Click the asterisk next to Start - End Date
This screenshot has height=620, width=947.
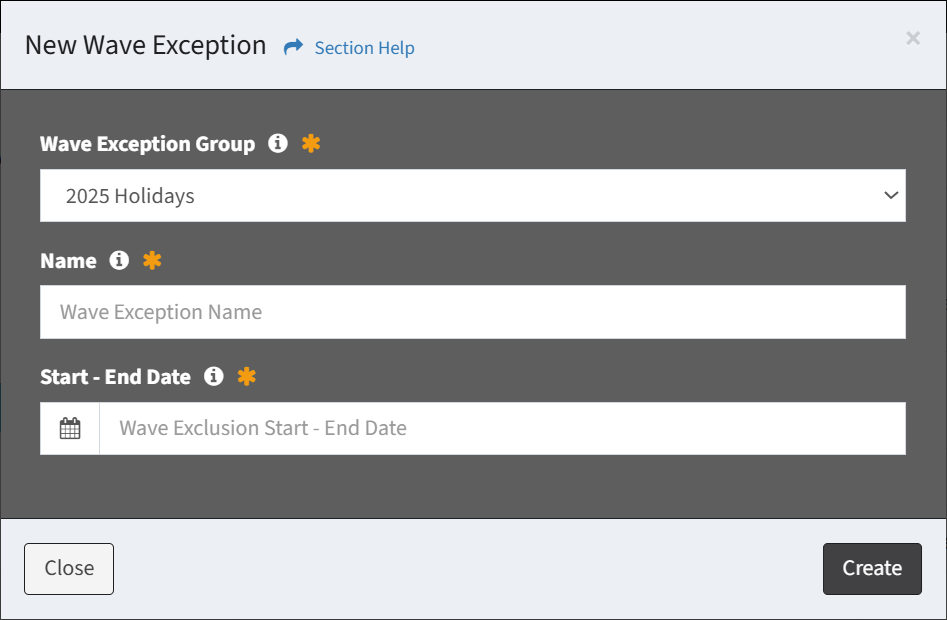coord(246,376)
